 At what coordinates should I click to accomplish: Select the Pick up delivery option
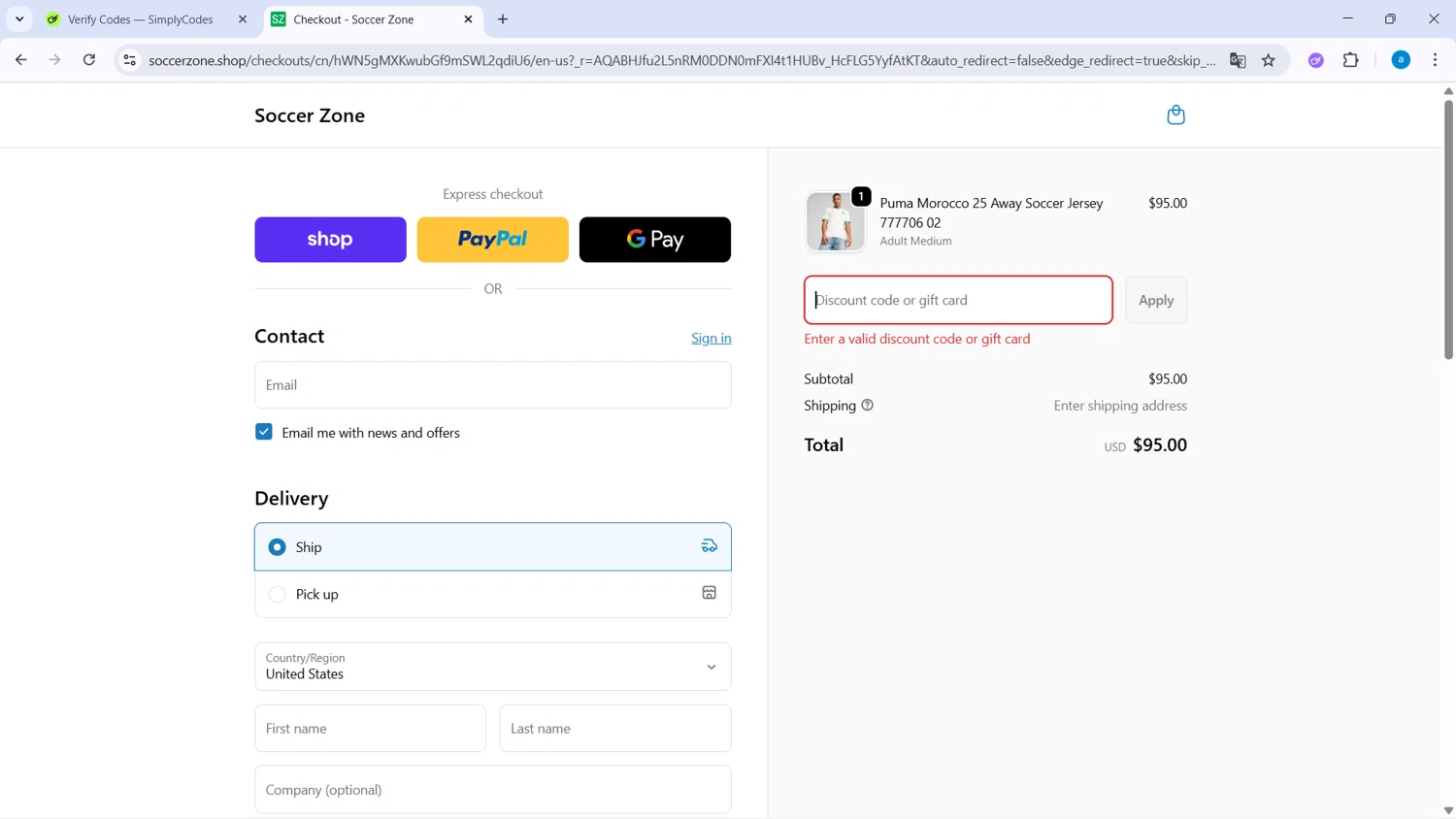coord(493,594)
